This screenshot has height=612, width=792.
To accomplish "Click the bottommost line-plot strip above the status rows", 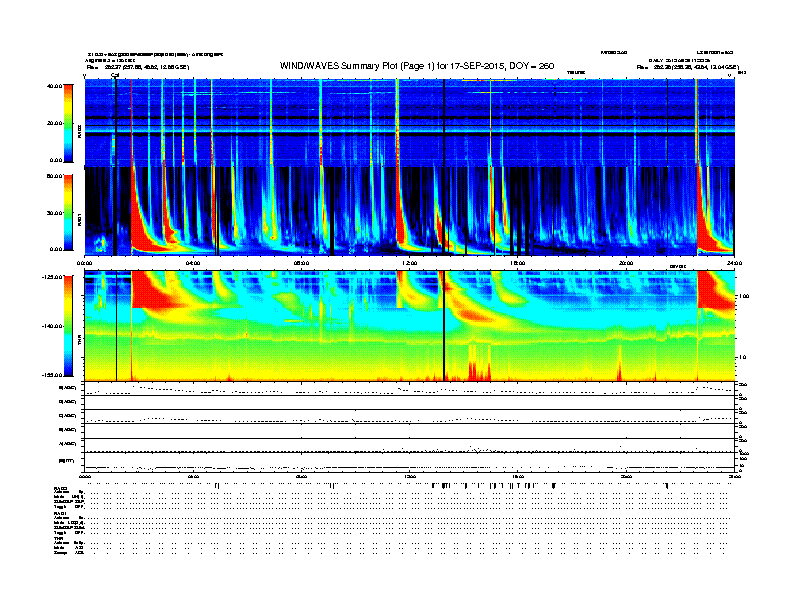I will [409, 462].
